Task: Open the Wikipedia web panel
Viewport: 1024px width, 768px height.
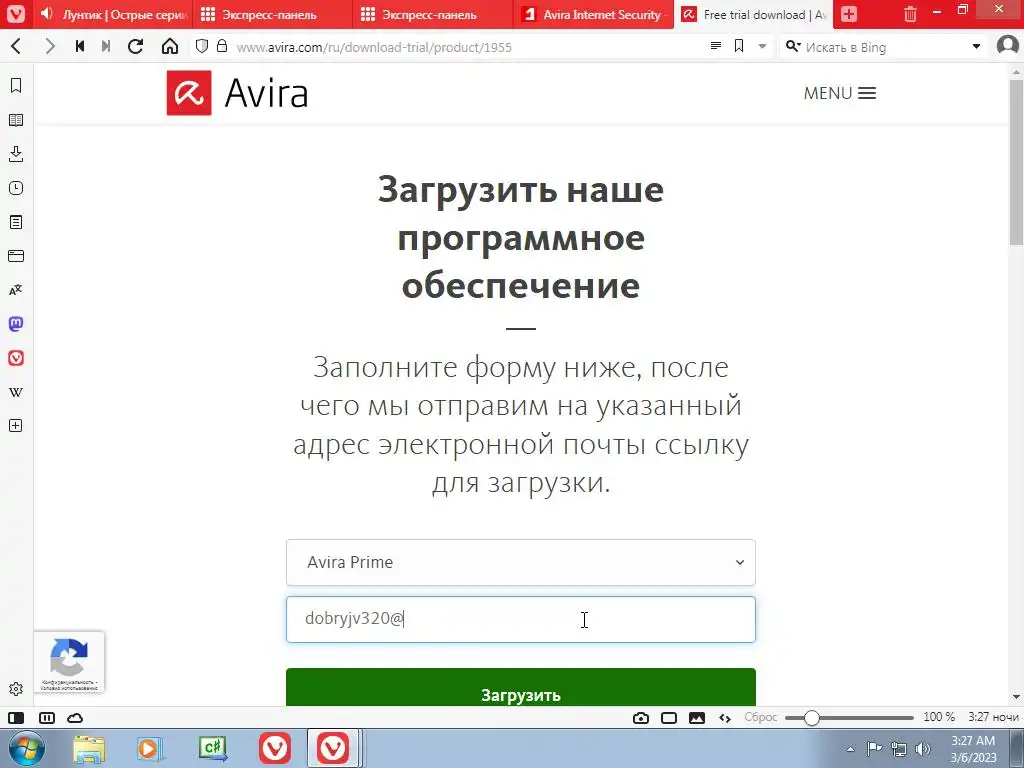Action: (x=16, y=392)
